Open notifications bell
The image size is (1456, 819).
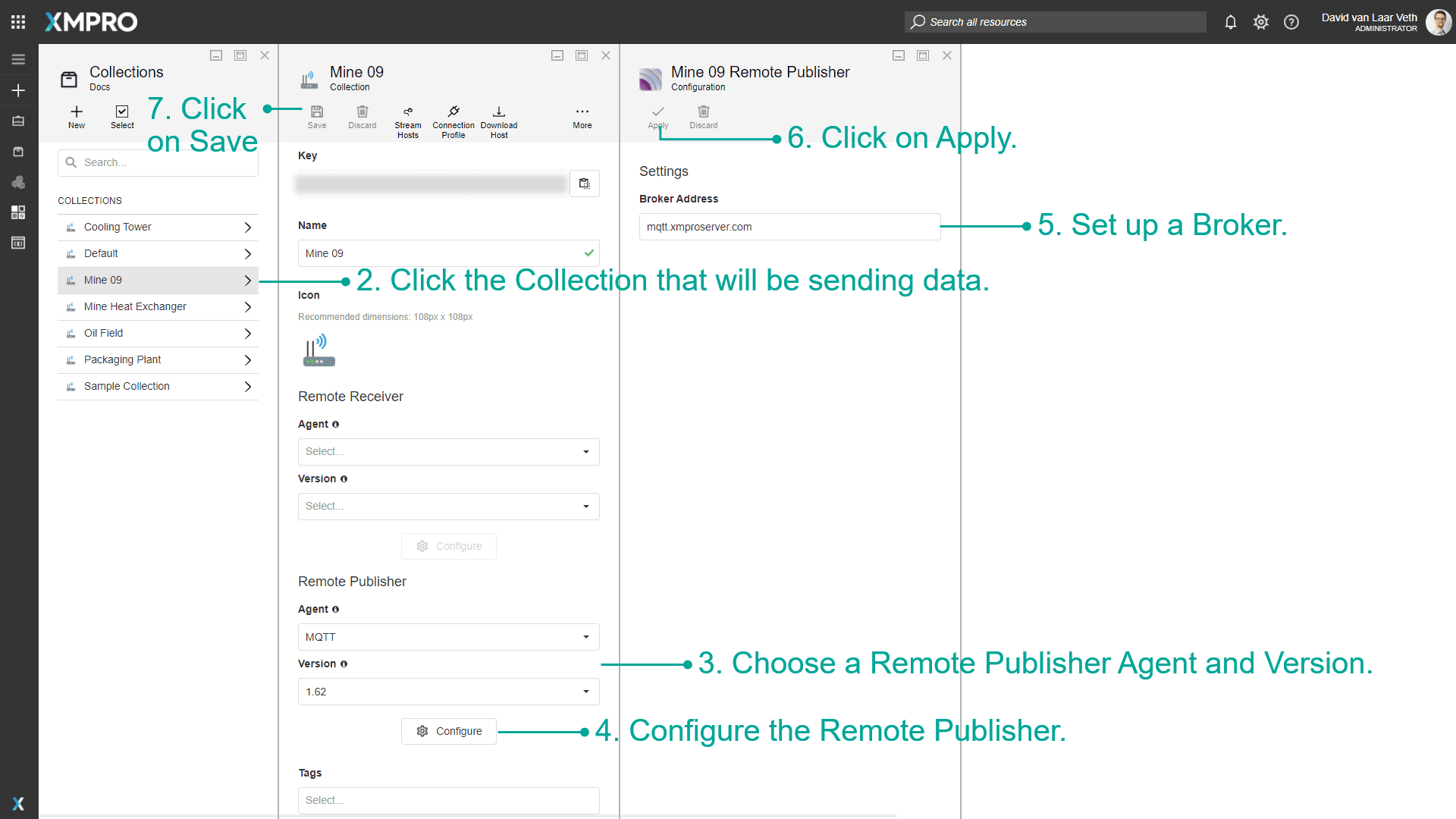tap(1230, 22)
